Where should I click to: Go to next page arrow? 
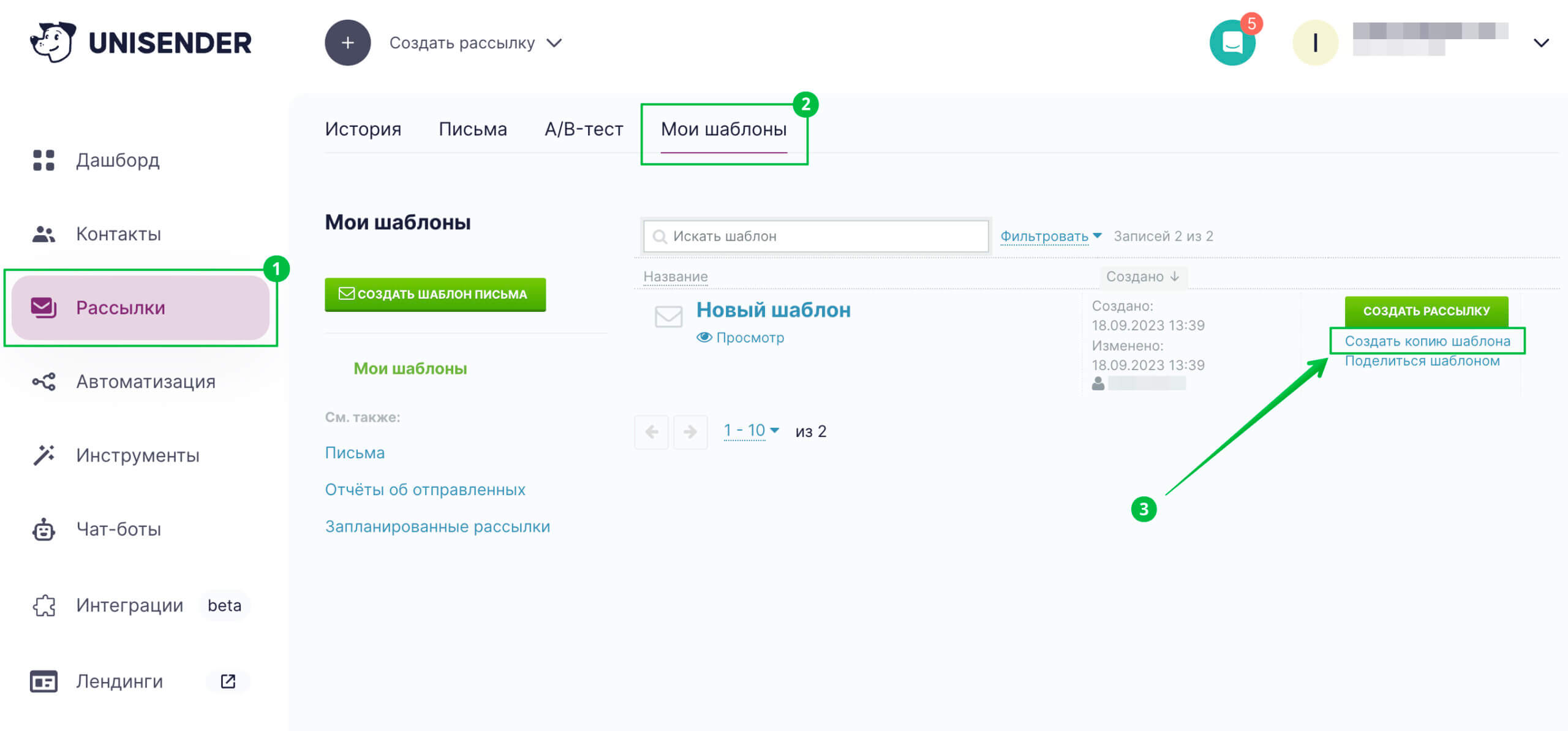point(690,432)
